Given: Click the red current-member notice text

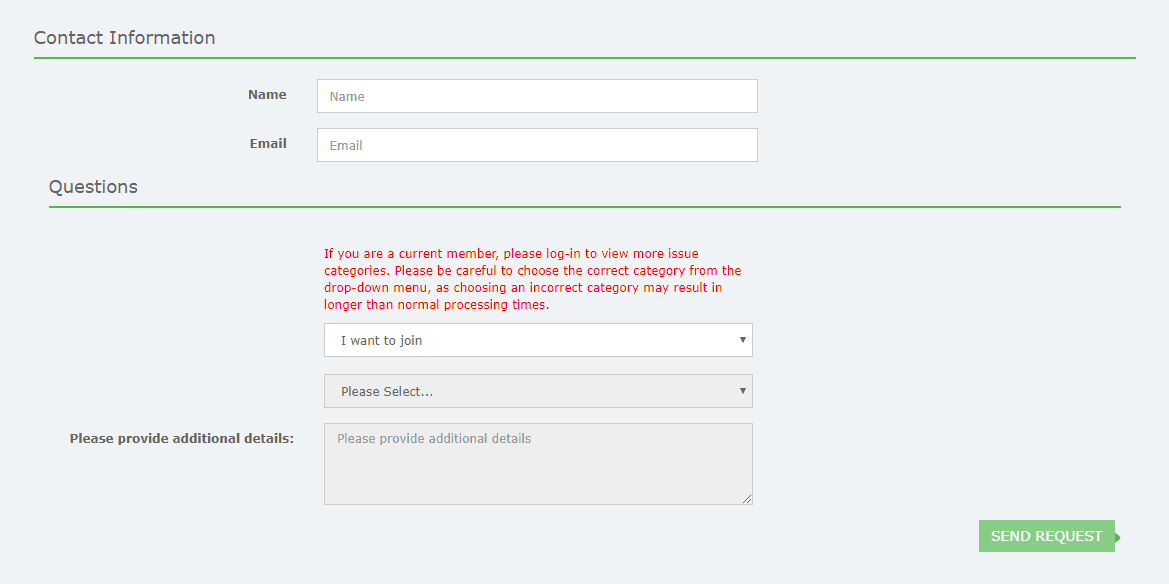Looking at the screenshot, I should [x=532, y=280].
